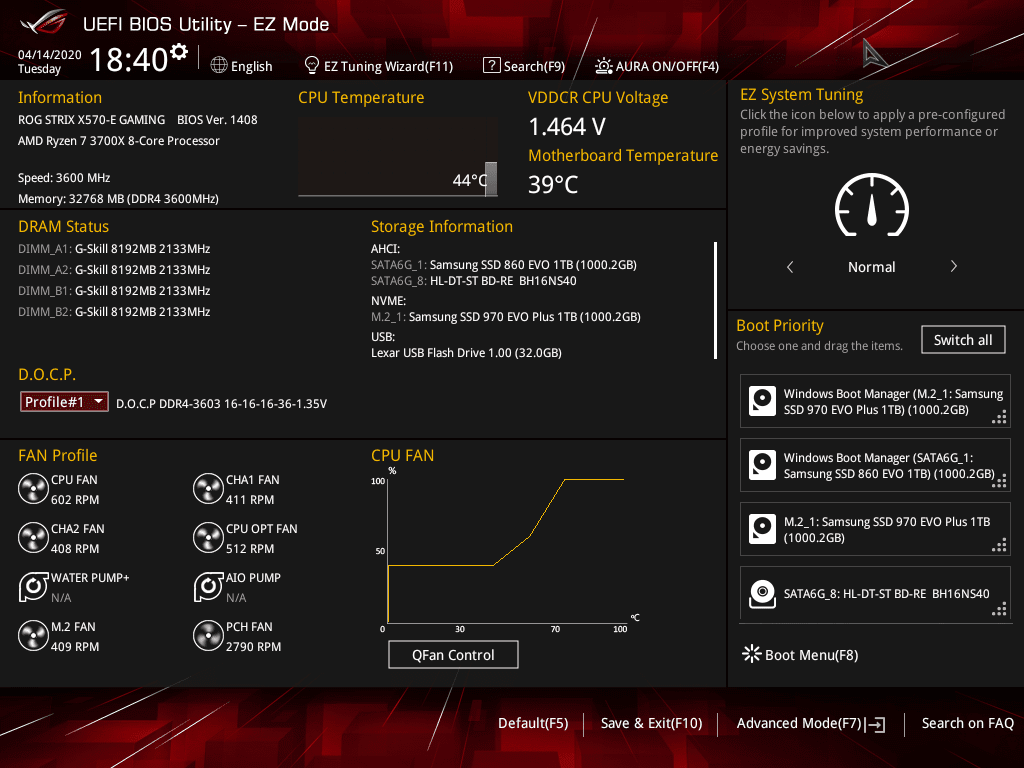Click drag handle on SATA6G_8 boot entry
The height and width of the screenshot is (768, 1024).
(999, 609)
